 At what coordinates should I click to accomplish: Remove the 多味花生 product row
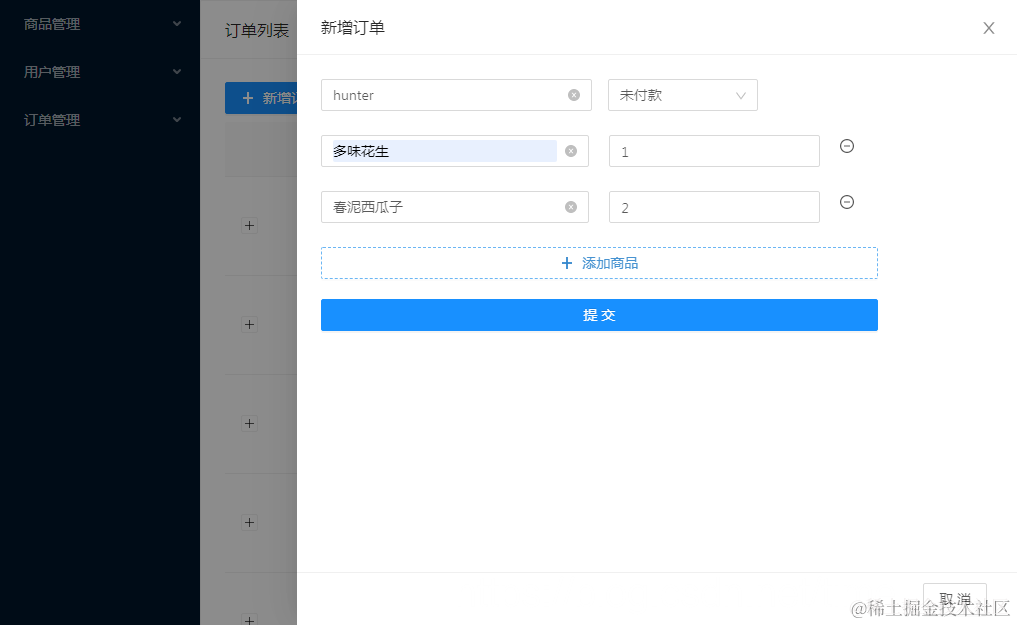[846, 147]
